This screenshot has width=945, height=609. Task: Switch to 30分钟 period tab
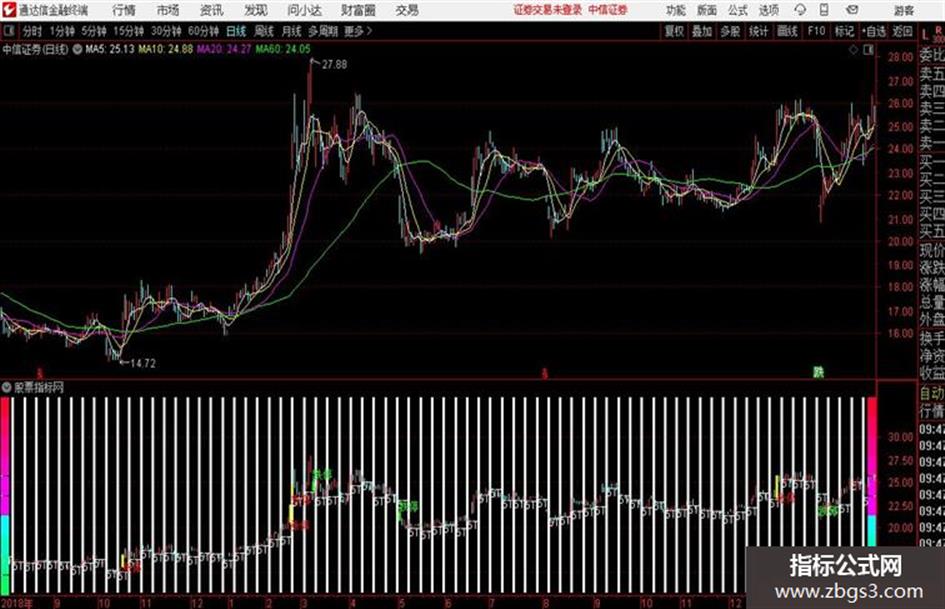pos(166,31)
